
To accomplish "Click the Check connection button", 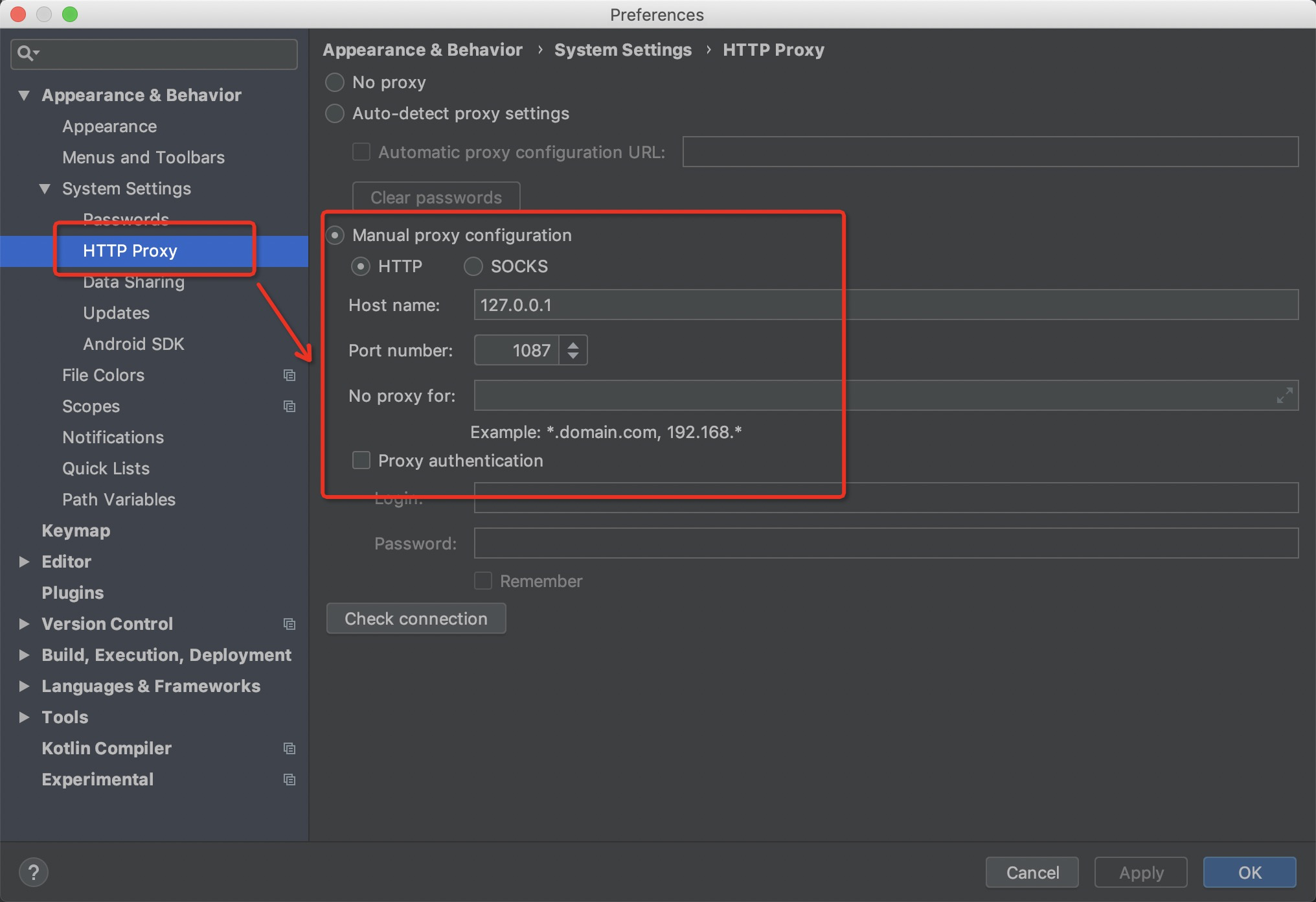I will click(416, 619).
